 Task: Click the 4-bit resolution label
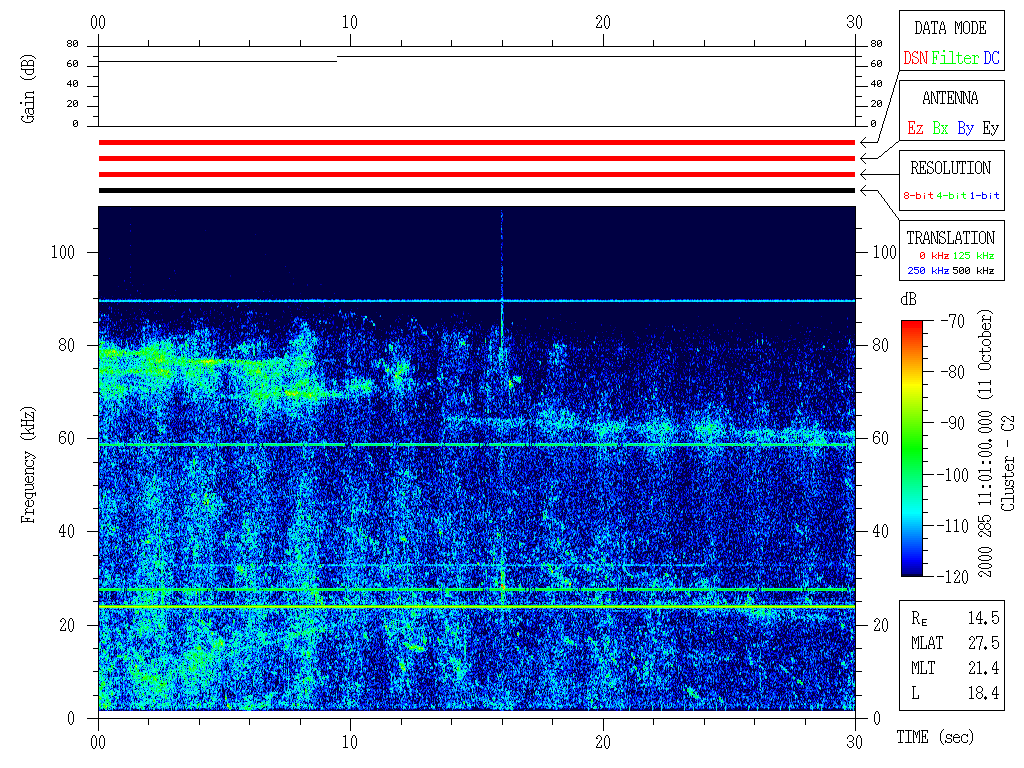pyautogui.click(x=953, y=196)
